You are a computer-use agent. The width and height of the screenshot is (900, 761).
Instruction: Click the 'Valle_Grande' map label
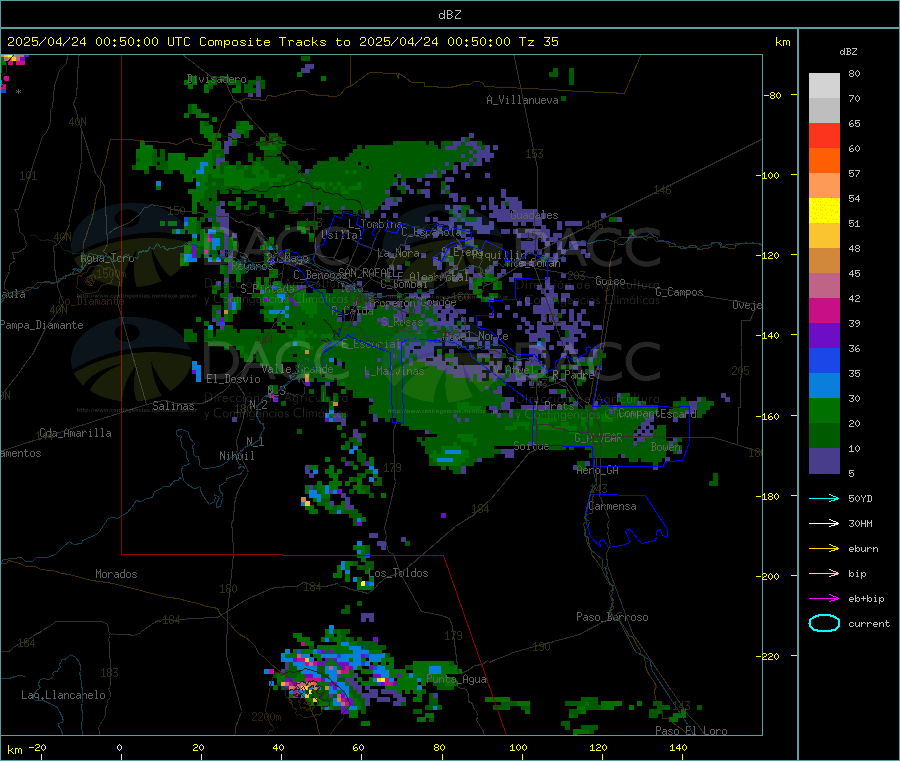297,369
